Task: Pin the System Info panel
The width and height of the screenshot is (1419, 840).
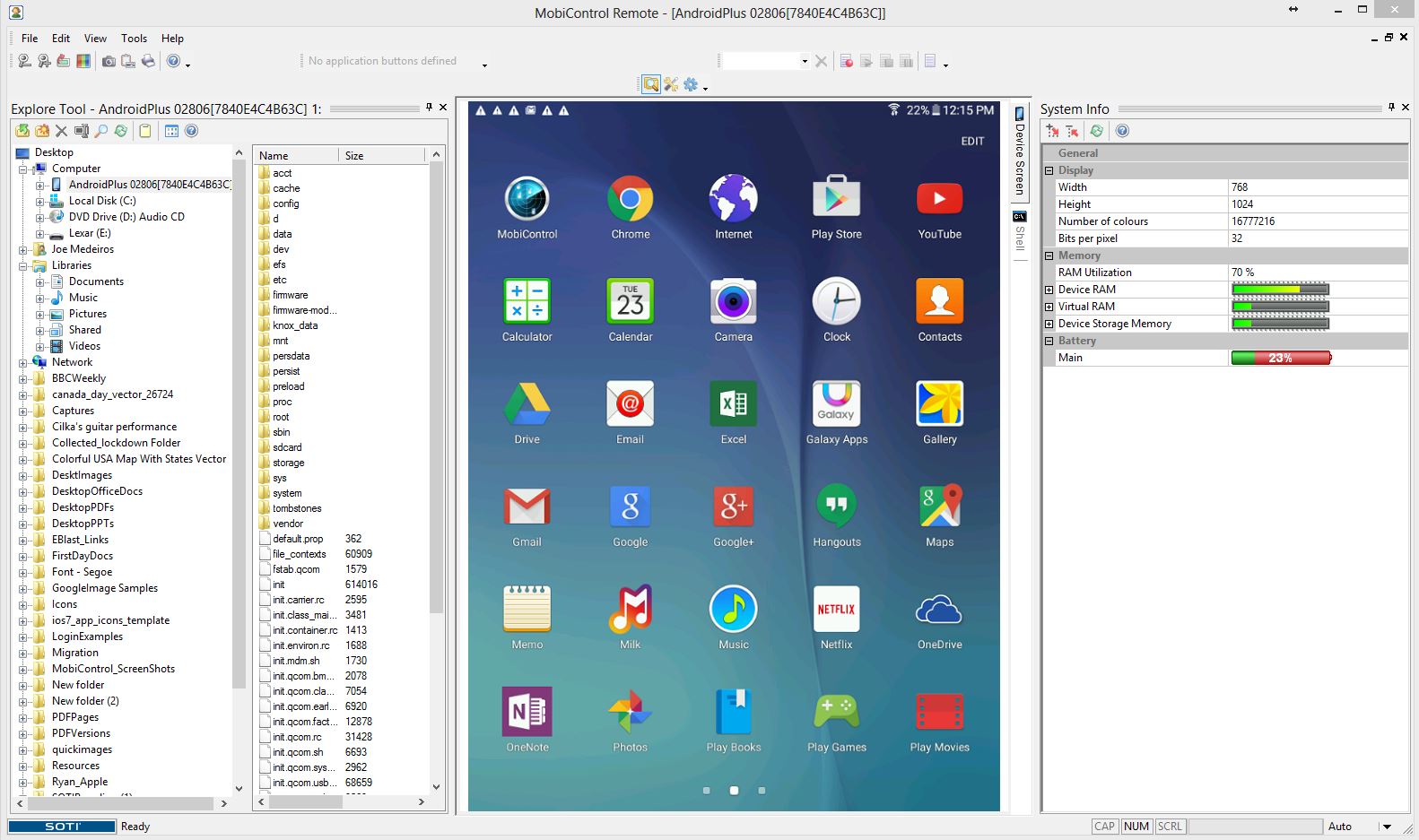Action: click(1391, 108)
